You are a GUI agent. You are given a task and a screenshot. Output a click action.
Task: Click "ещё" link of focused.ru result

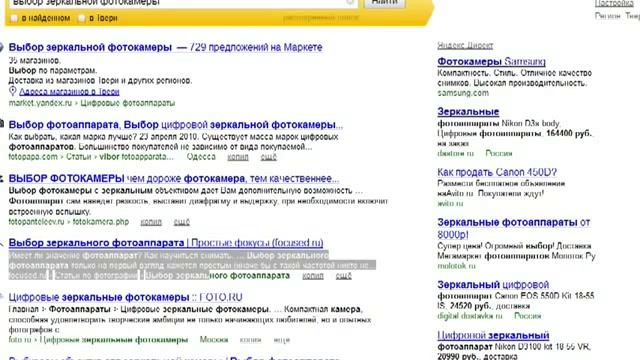[343, 276]
